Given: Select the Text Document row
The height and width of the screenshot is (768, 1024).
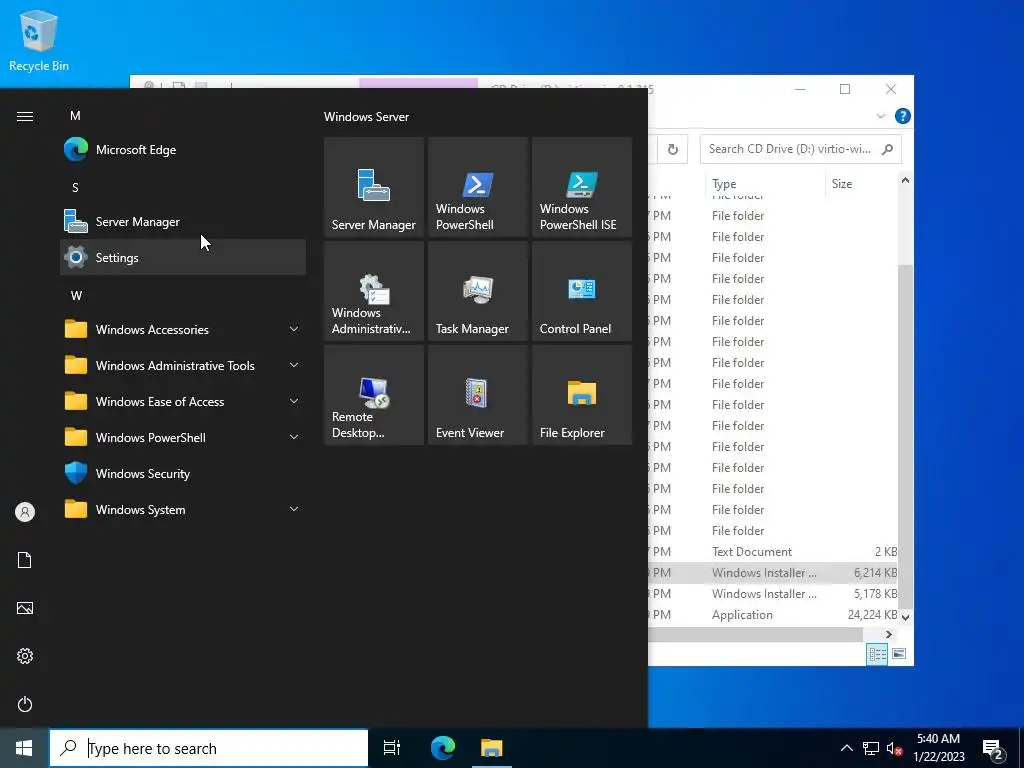Looking at the screenshot, I should [774, 552].
